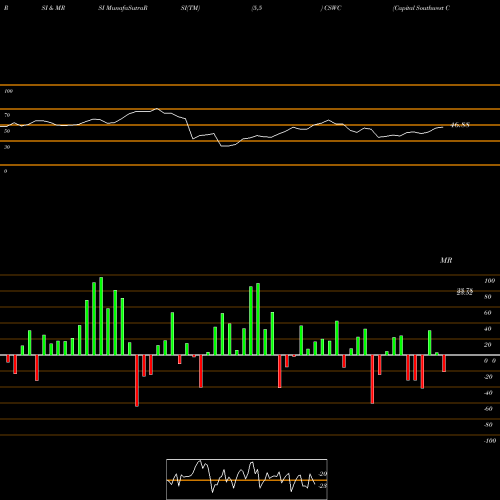Image resolution: width=500 pixels, height=500 pixels.
Task: Open the mini overview chart thumbnail
Action: pos(247,479)
